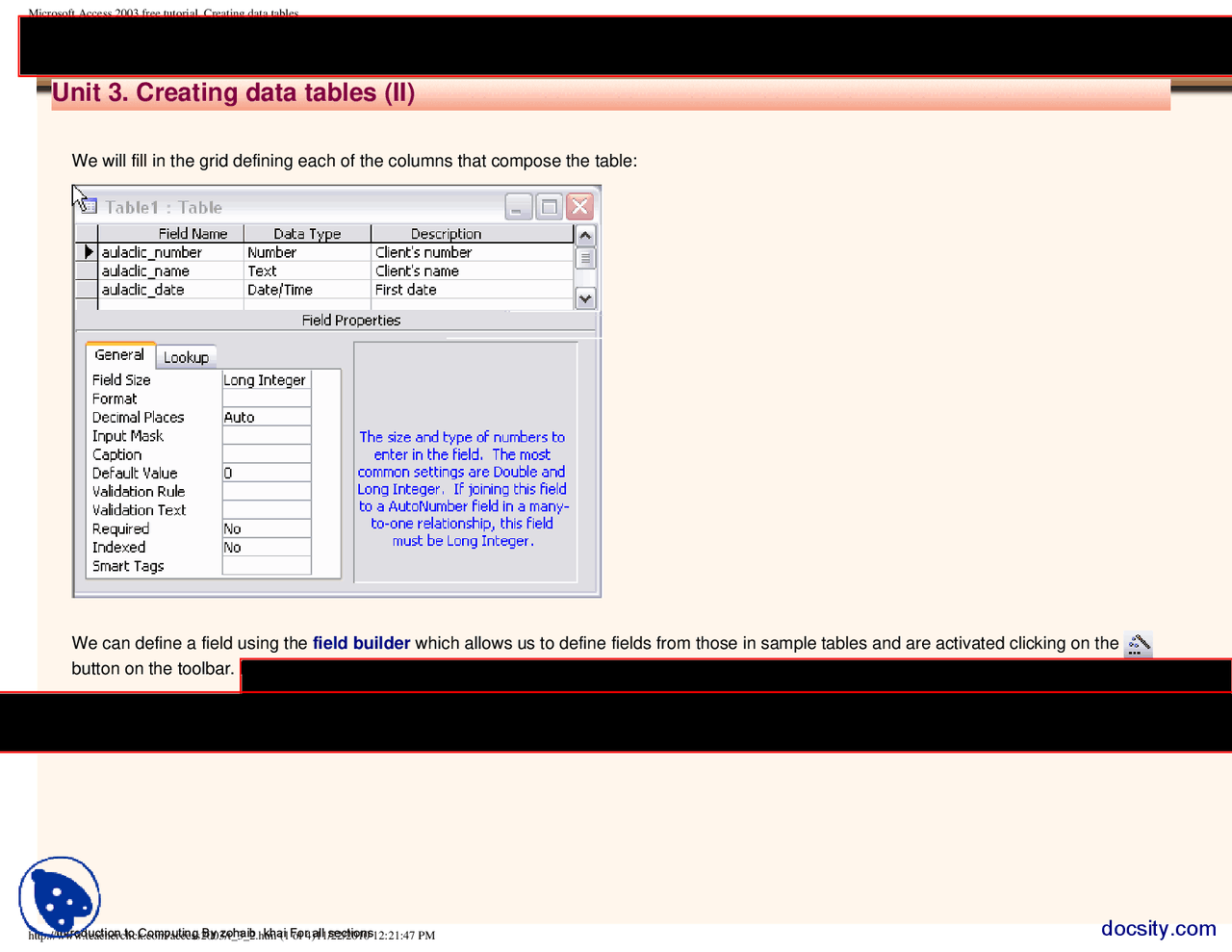
Task: Open the field builder link
Action: pos(361,643)
